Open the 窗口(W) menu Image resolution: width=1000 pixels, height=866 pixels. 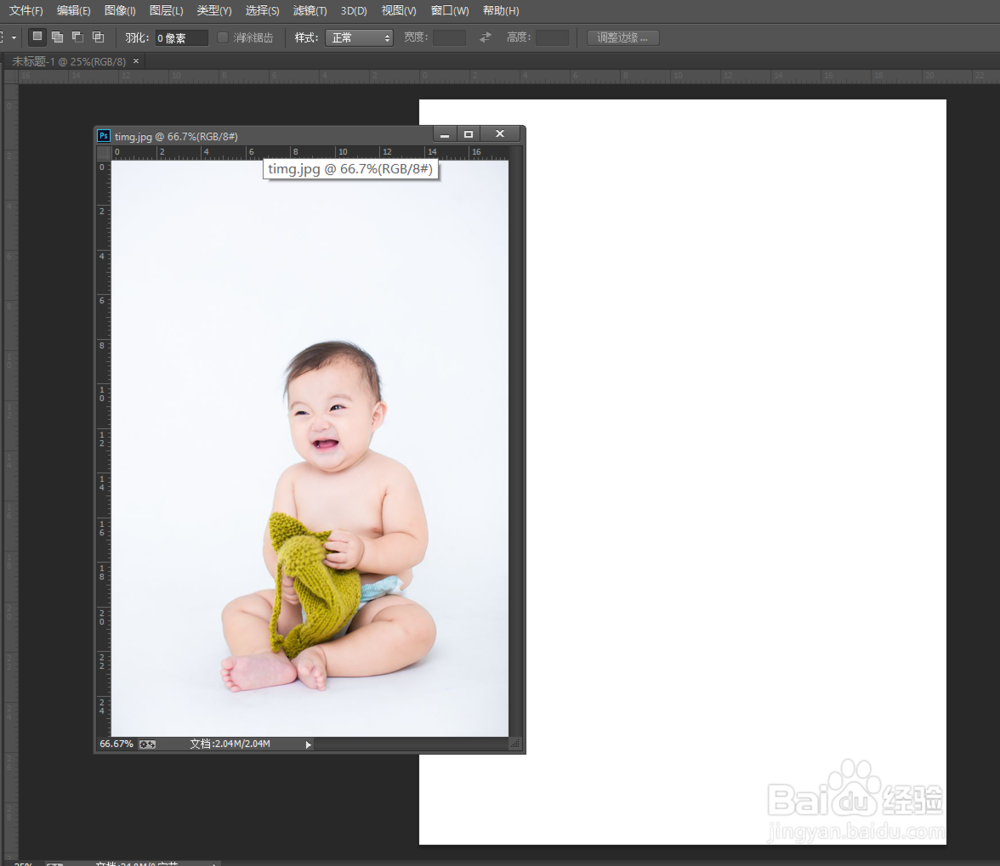click(450, 11)
